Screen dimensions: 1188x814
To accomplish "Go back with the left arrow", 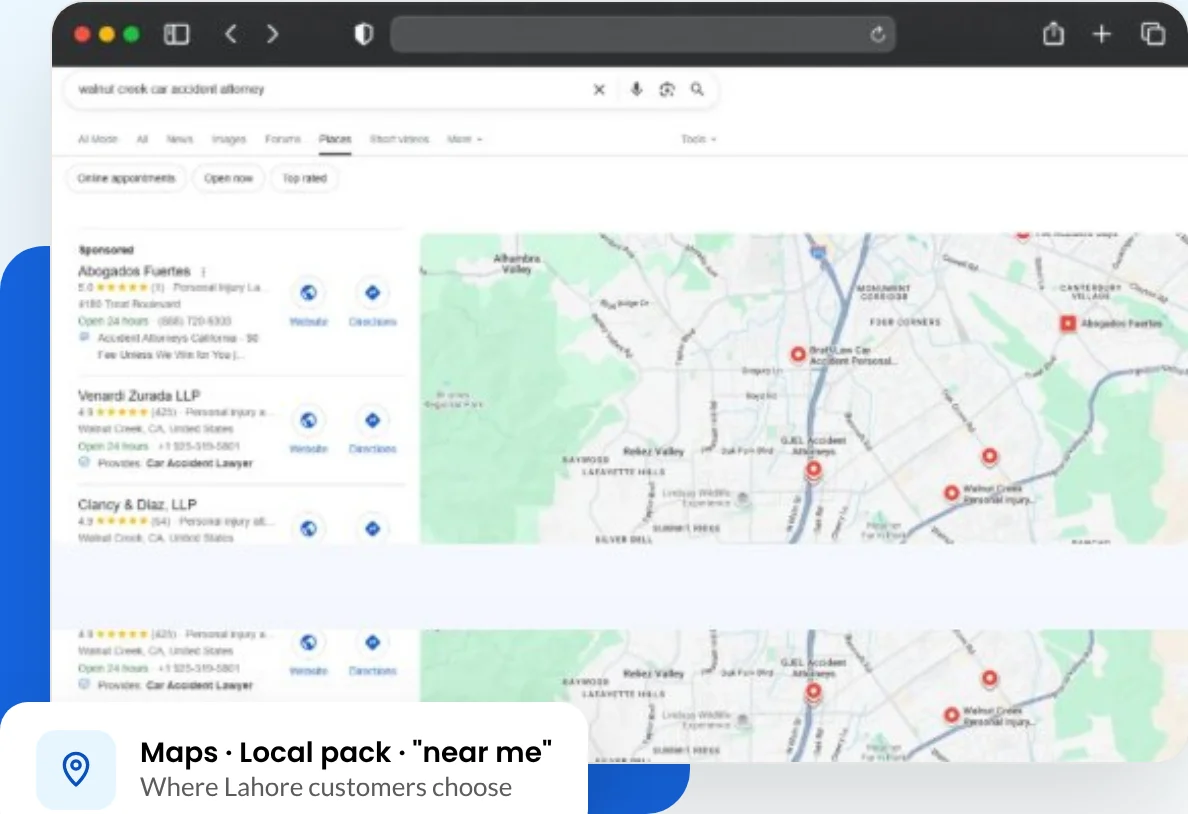I will (231, 34).
